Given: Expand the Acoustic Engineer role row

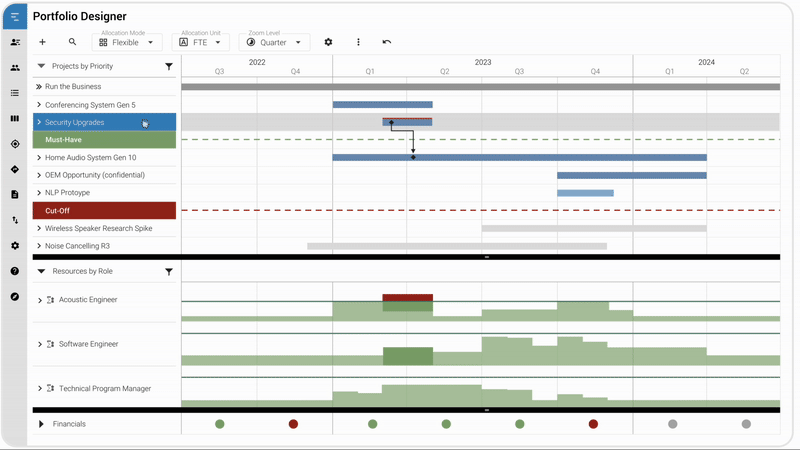Looking at the screenshot, I should [40, 300].
